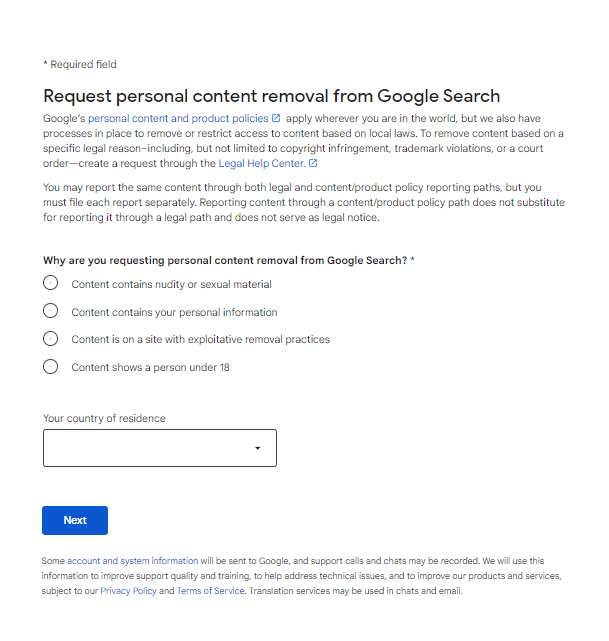
Task: Click the page heading about content removal
Action: (x=272, y=96)
